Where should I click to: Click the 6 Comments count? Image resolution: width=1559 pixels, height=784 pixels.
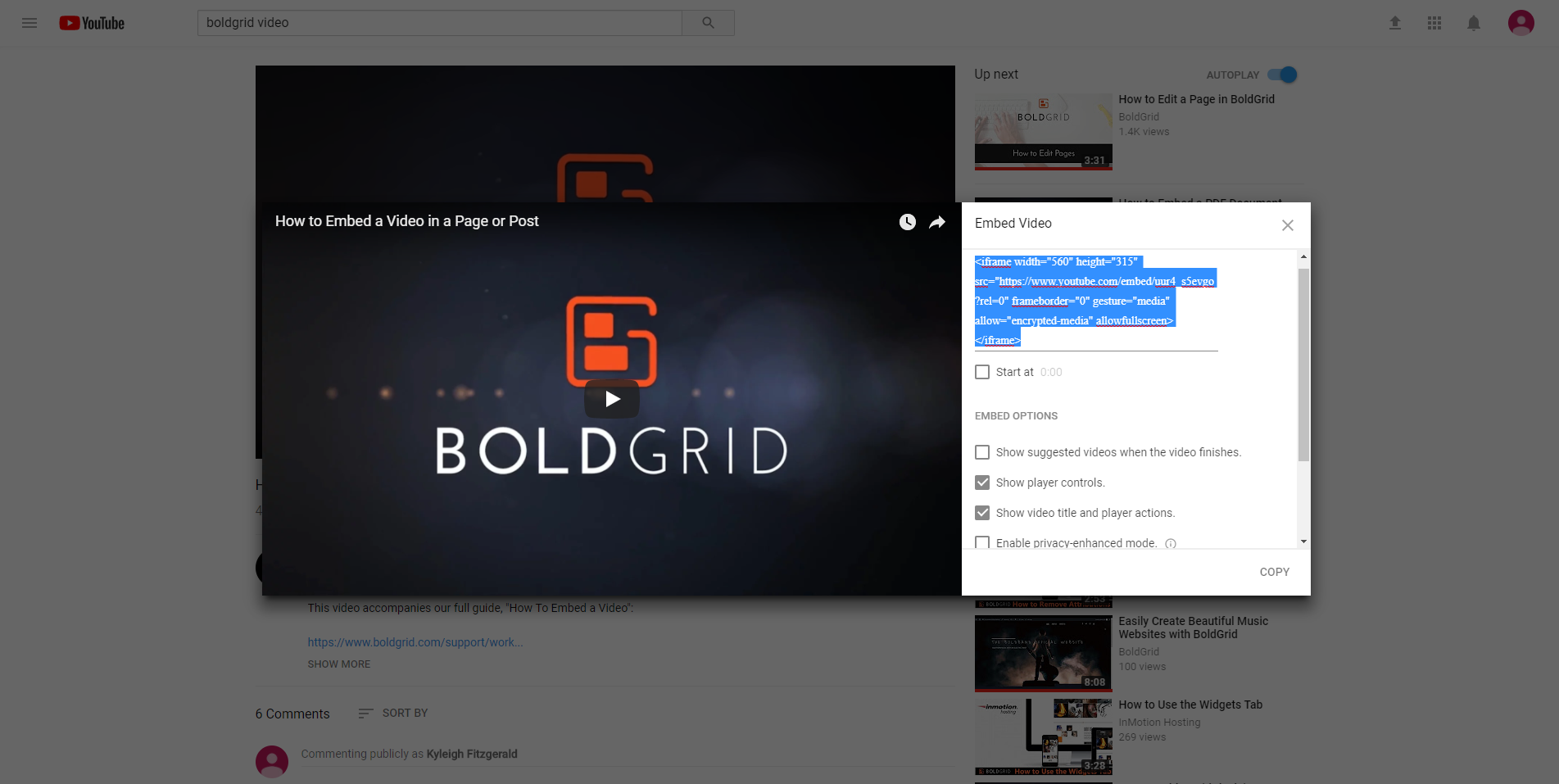point(292,714)
